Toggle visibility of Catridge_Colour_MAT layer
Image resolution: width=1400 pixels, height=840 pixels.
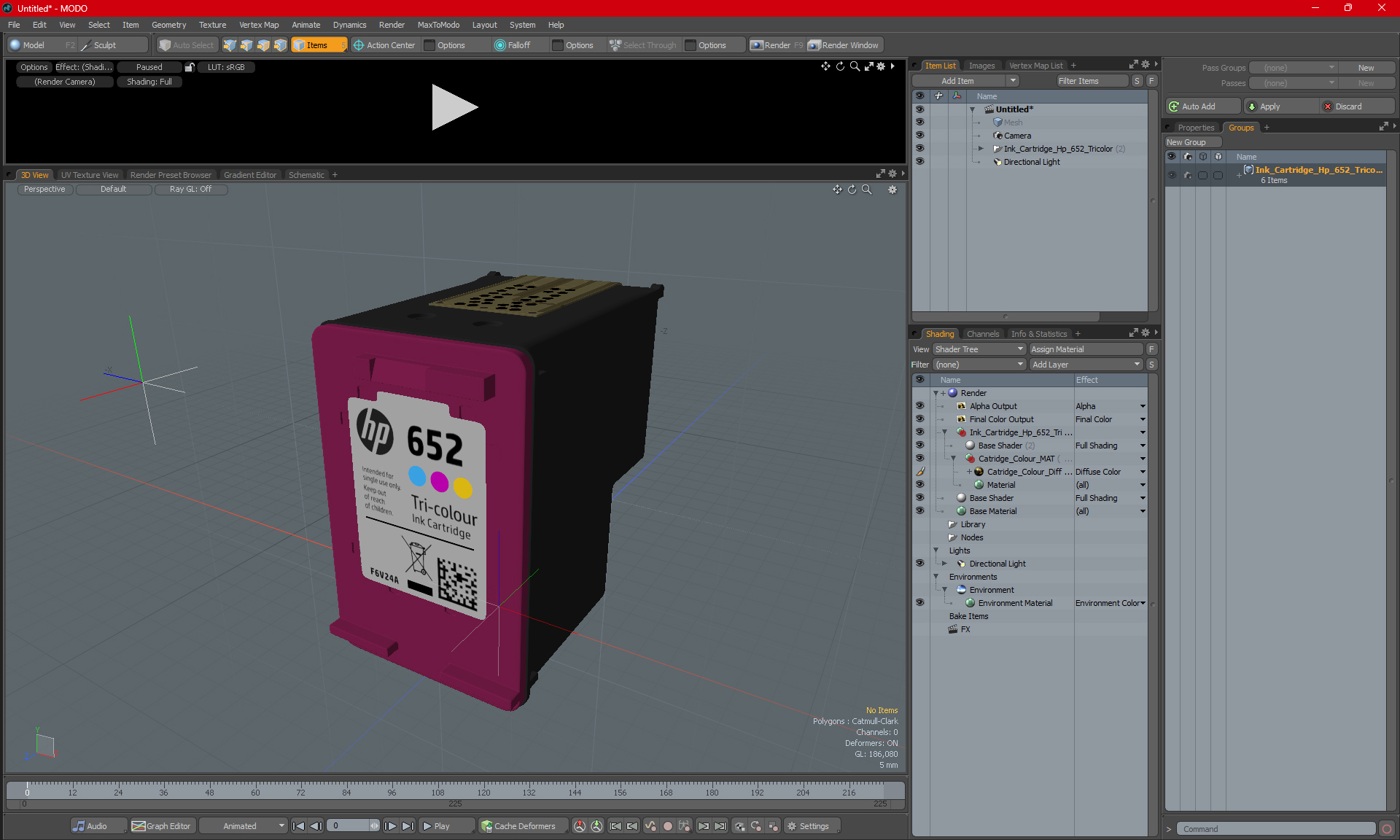point(919,459)
